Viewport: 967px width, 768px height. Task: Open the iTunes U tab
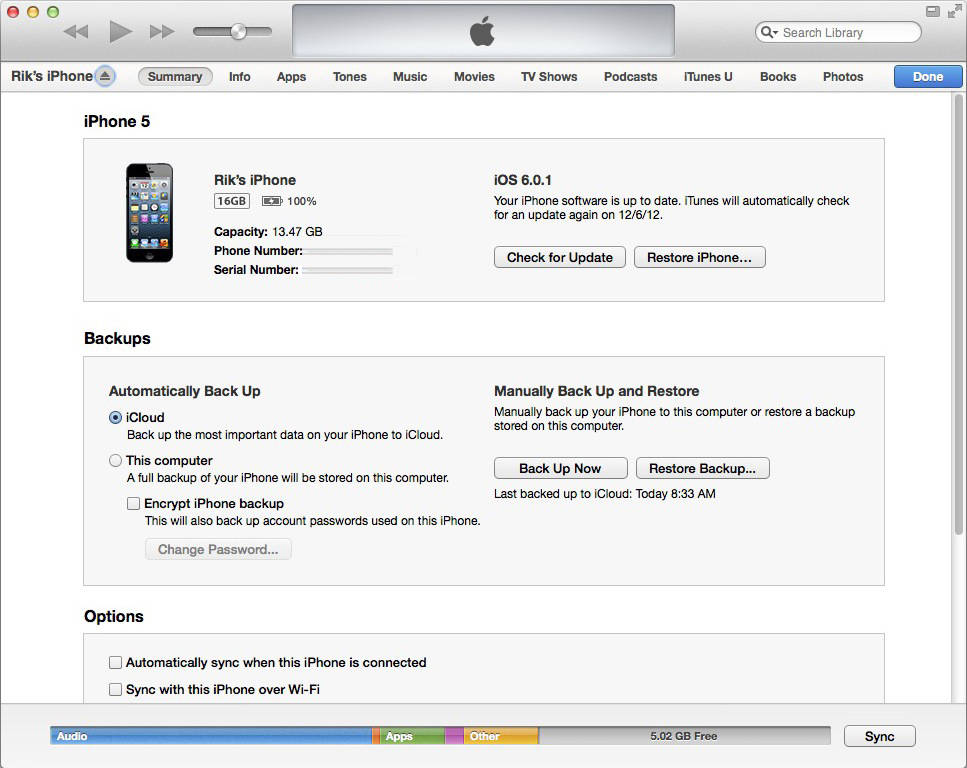(x=708, y=76)
